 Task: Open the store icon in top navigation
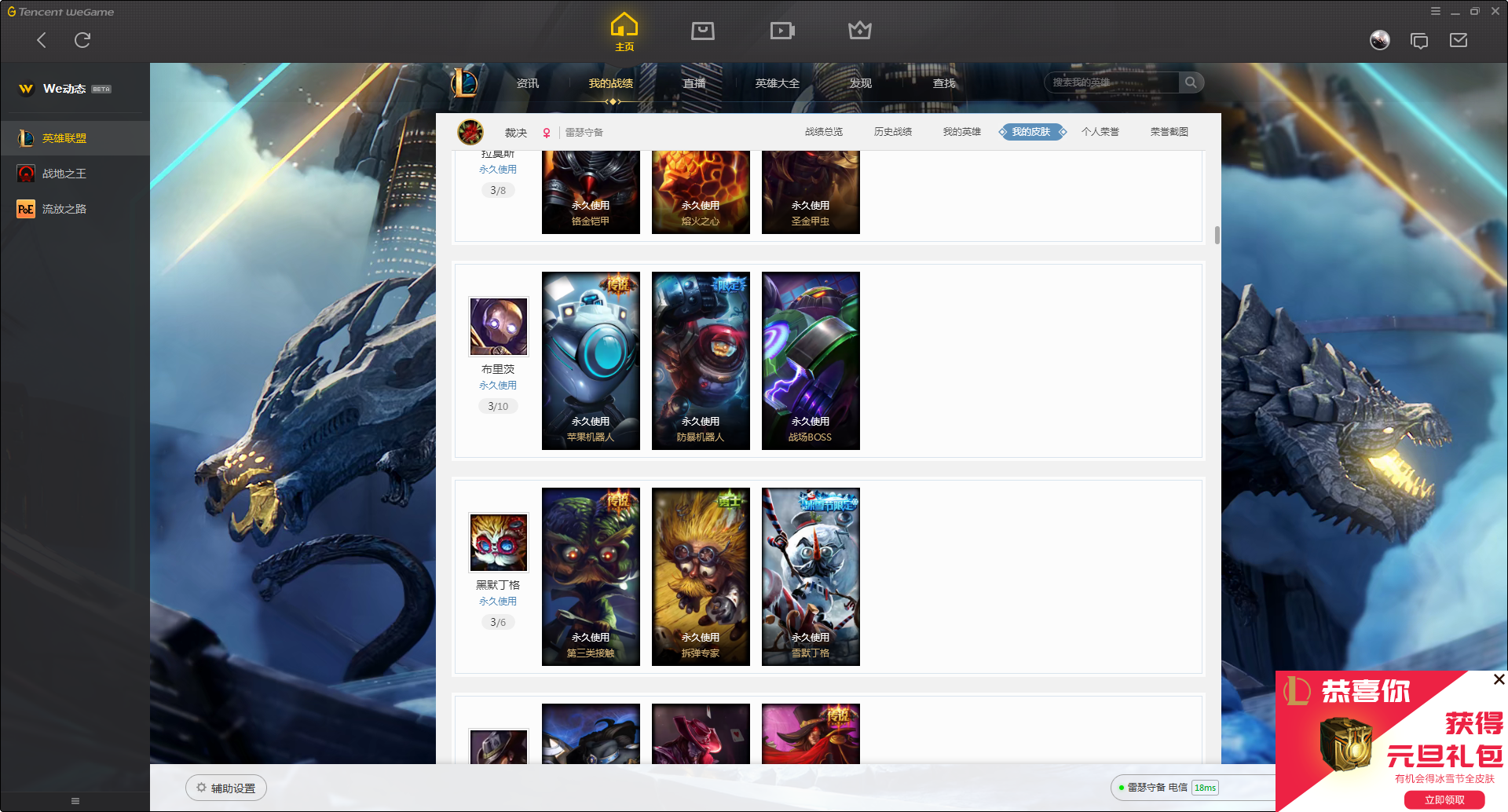coord(703,31)
